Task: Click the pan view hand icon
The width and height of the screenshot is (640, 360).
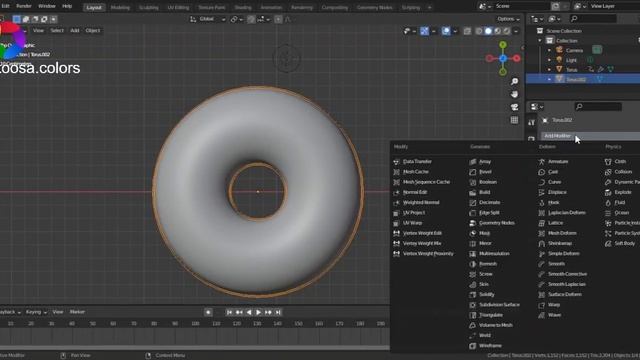Action: 514,94
